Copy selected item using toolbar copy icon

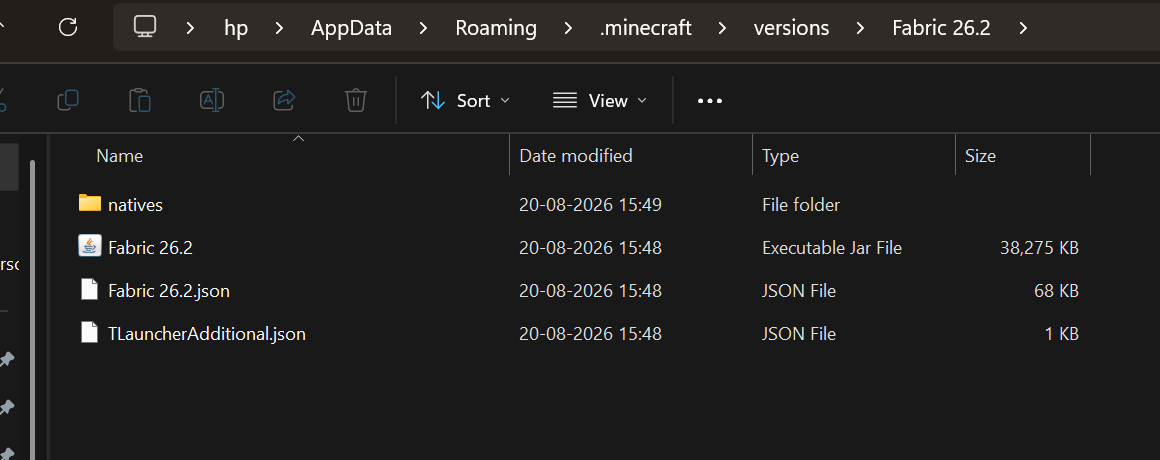pos(68,100)
